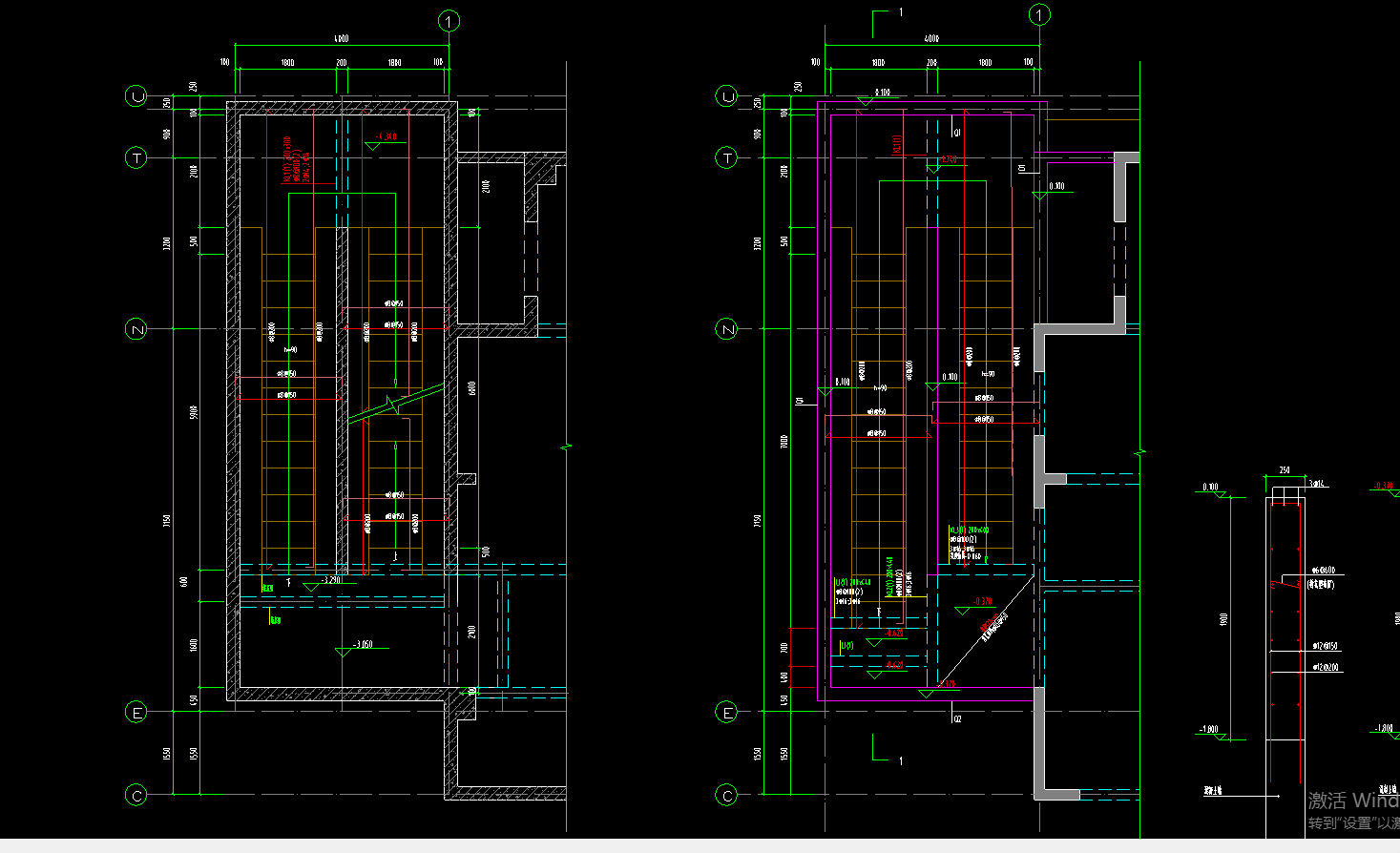This screenshot has height=853, width=1400.
Task: Select the -1.000 elevation left of wall section
Action: coord(1209,729)
